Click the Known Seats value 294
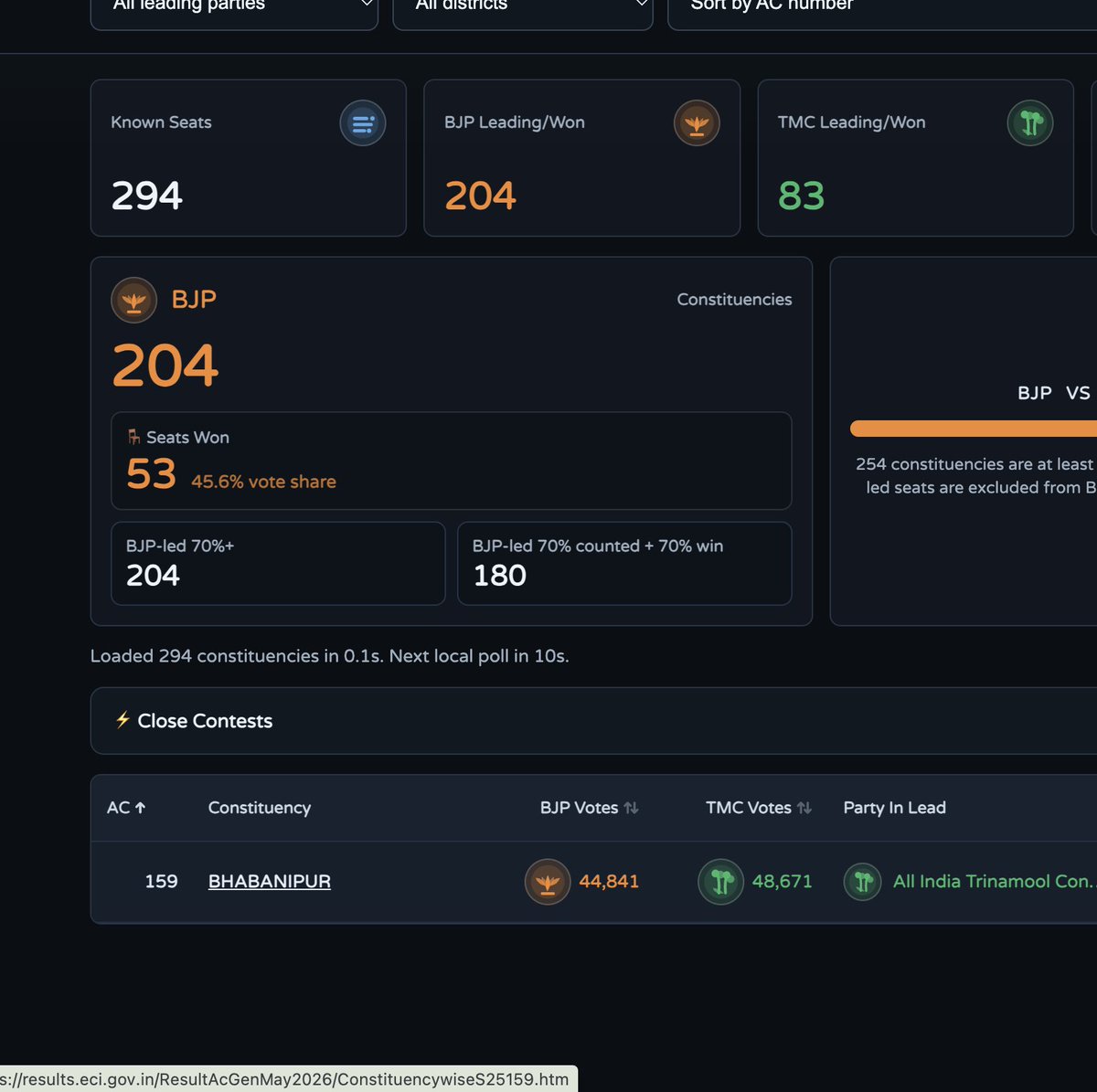Image resolution: width=1097 pixels, height=1092 pixels. (147, 196)
